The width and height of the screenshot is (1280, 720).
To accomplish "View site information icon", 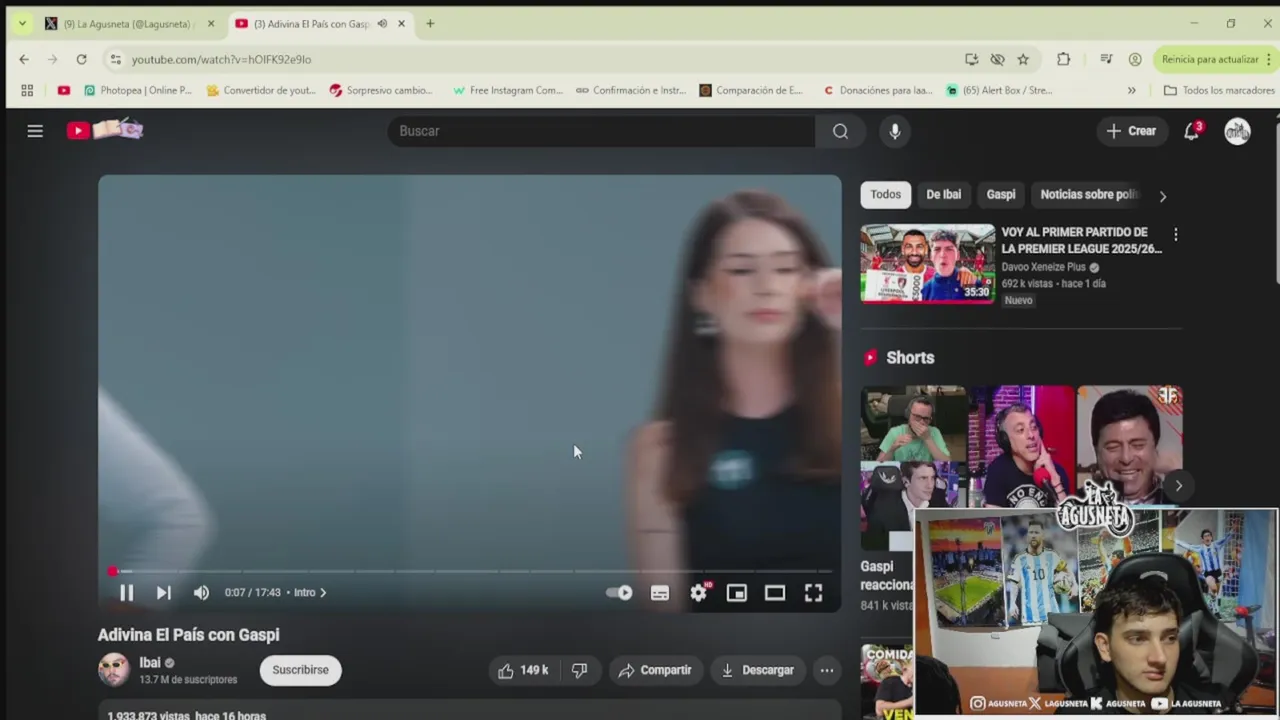I will click(116, 59).
